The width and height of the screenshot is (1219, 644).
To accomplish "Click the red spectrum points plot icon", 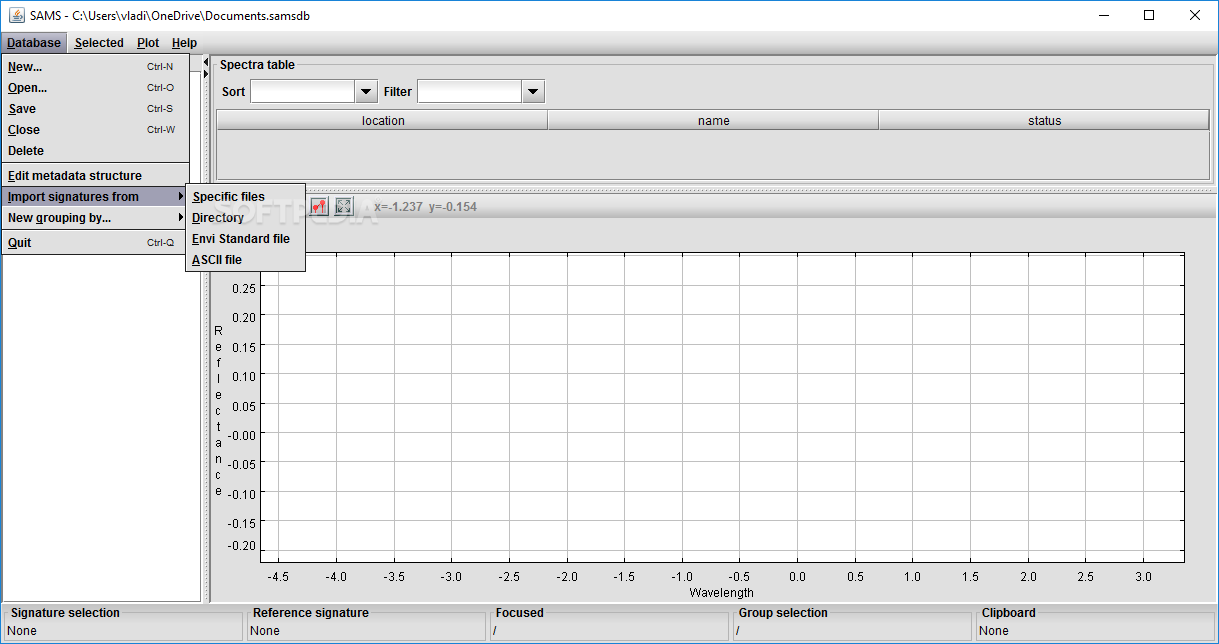I will click(320, 206).
